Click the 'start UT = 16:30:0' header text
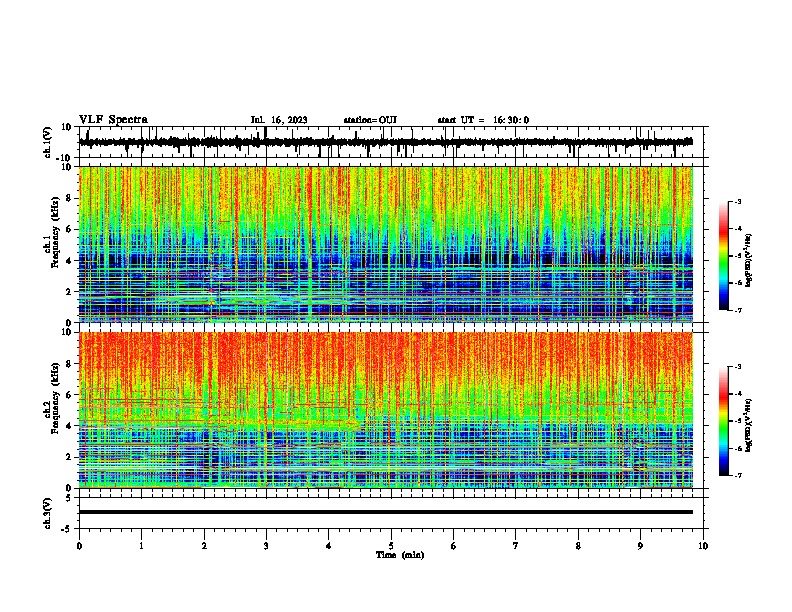Image resolution: width=792 pixels, height=612 pixels. (483, 120)
